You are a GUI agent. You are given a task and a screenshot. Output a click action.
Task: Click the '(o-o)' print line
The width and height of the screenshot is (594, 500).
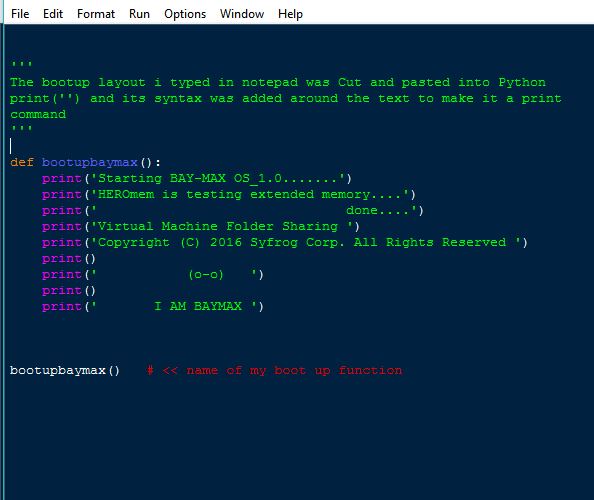click(x=153, y=275)
